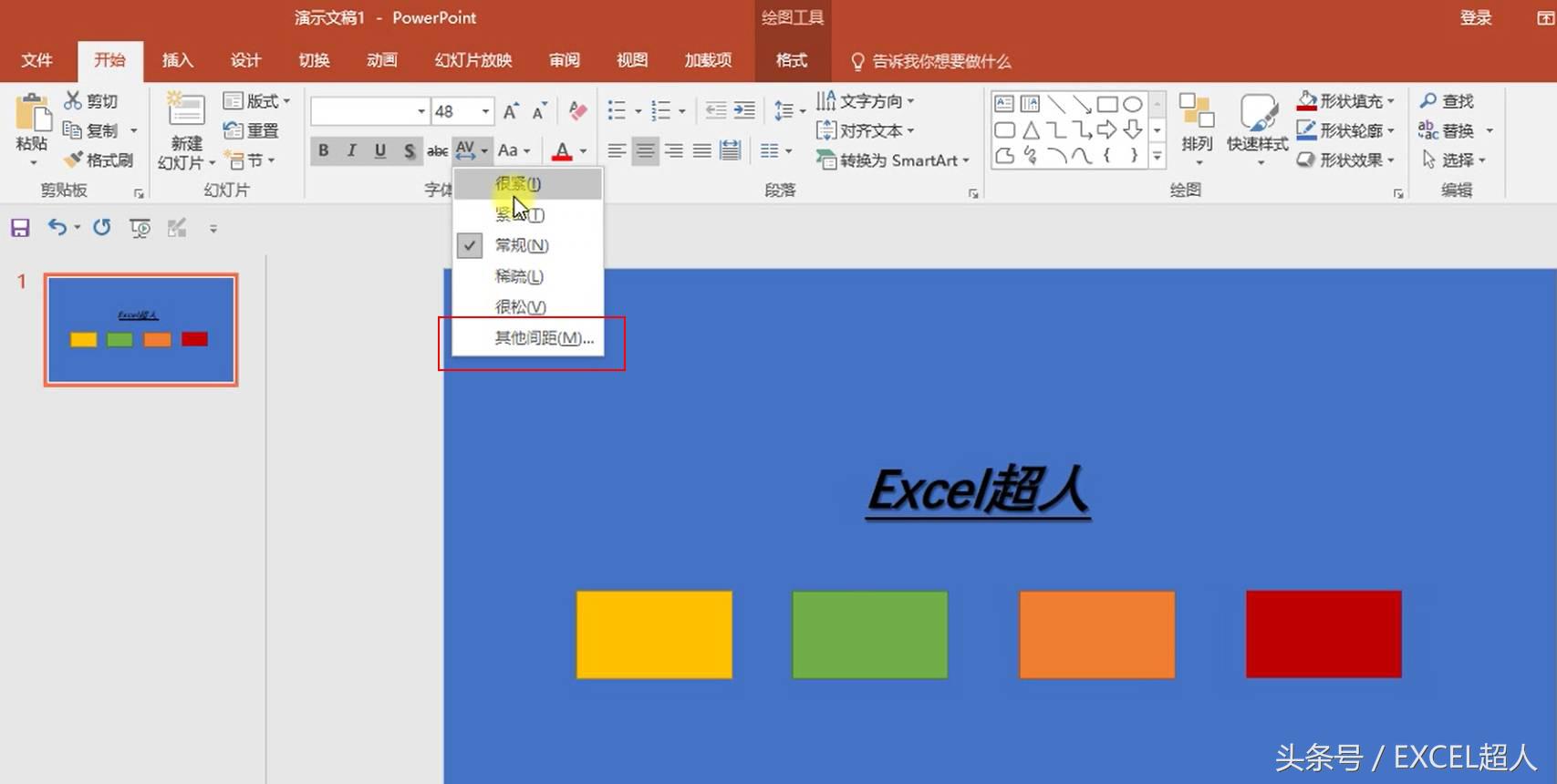Open Quick Styles (快速样式) button
Viewport: 1557px width, 784px height.
[x=1257, y=128]
